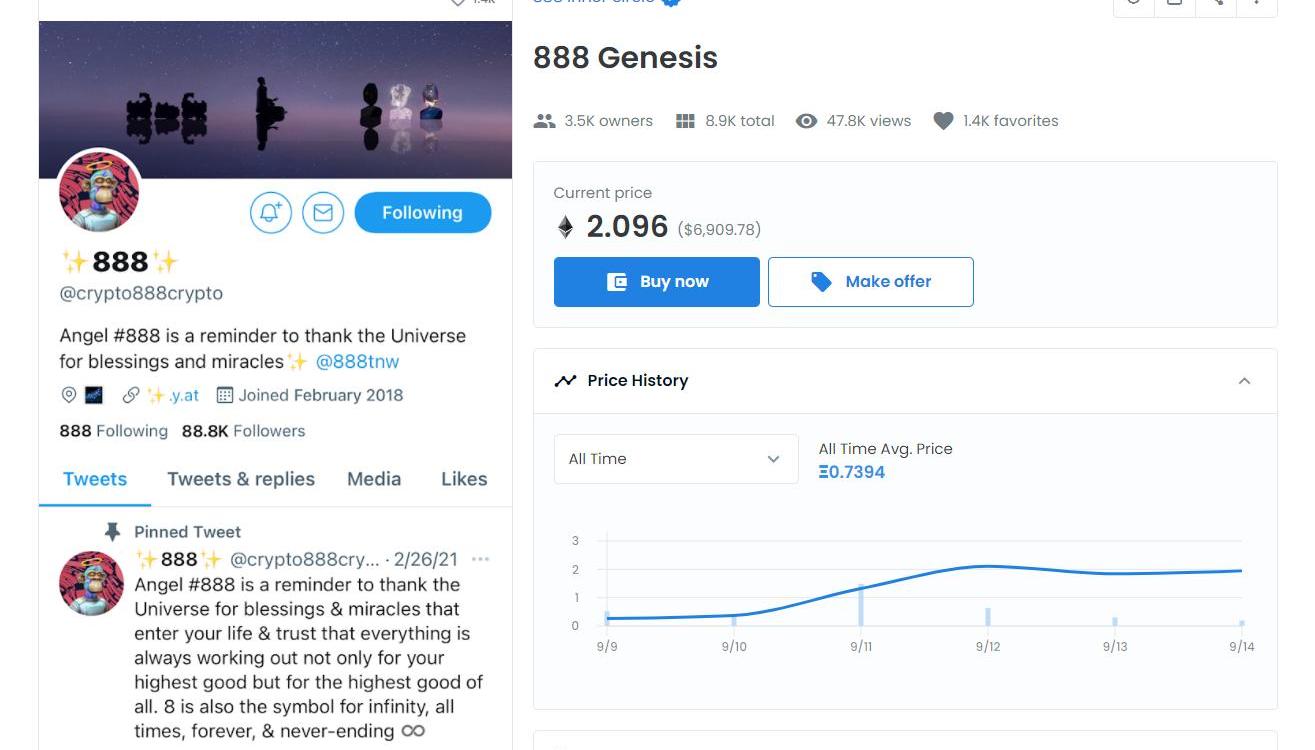
Task: Click the heart icon beside 1.4K favorites
Action: [943, 121]
